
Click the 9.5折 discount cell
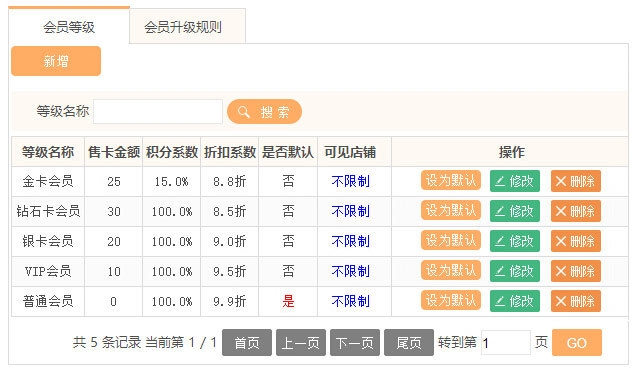pos(230,271)
